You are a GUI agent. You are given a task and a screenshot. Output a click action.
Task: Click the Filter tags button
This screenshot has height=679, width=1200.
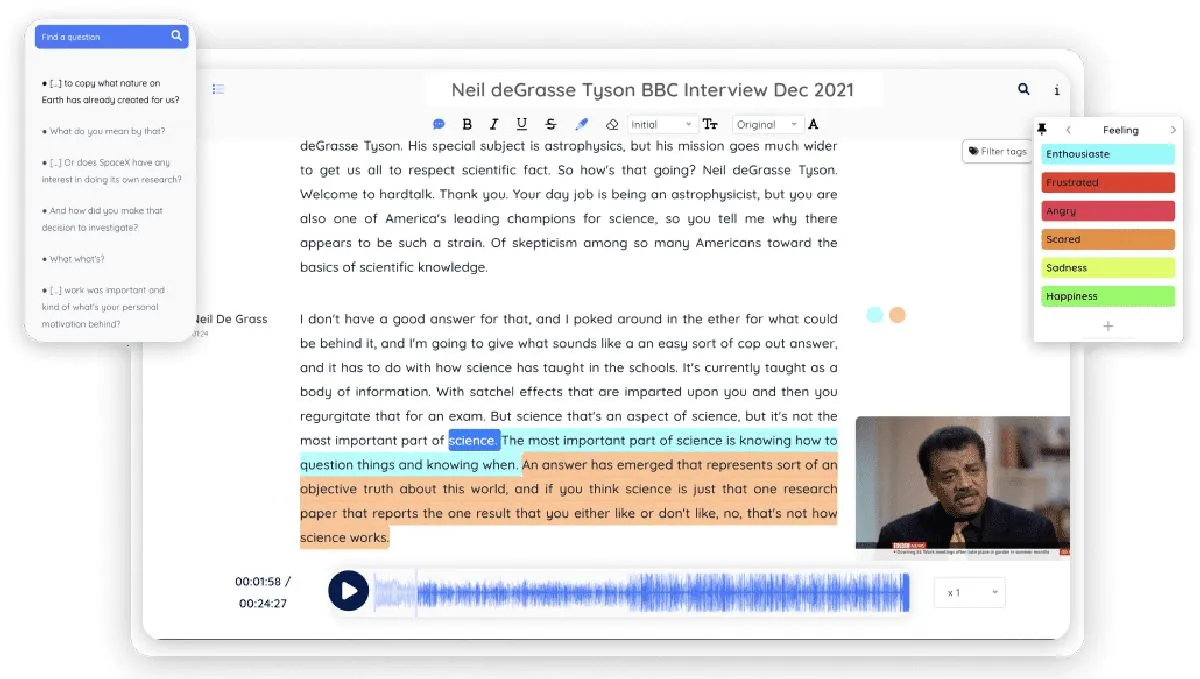[997, 151]
